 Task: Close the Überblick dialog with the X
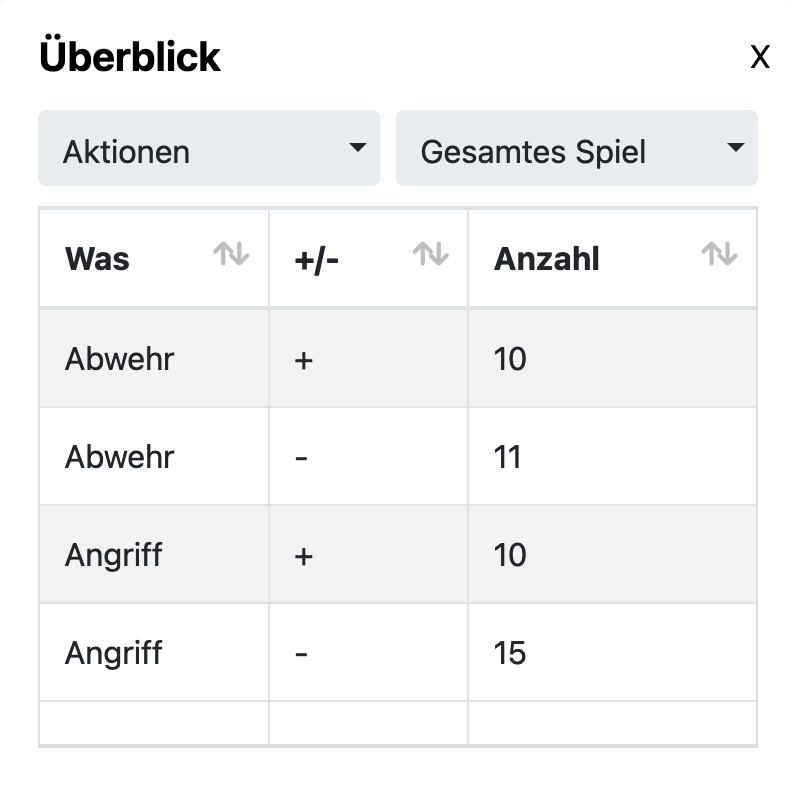click(x=760, y=58)
